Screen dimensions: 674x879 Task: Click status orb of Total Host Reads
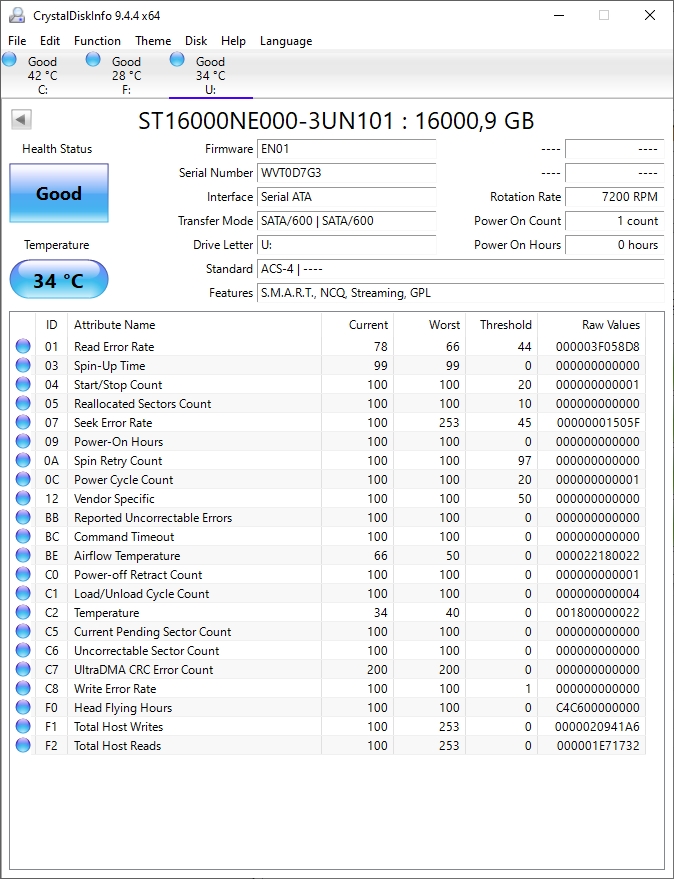pos(23,746)
